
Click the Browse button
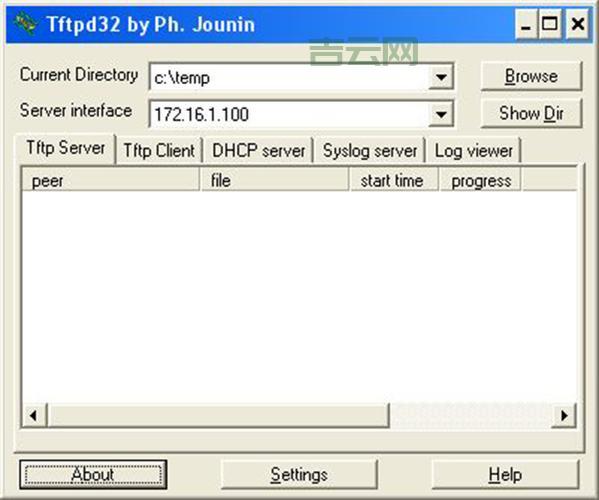click(531, 76)
